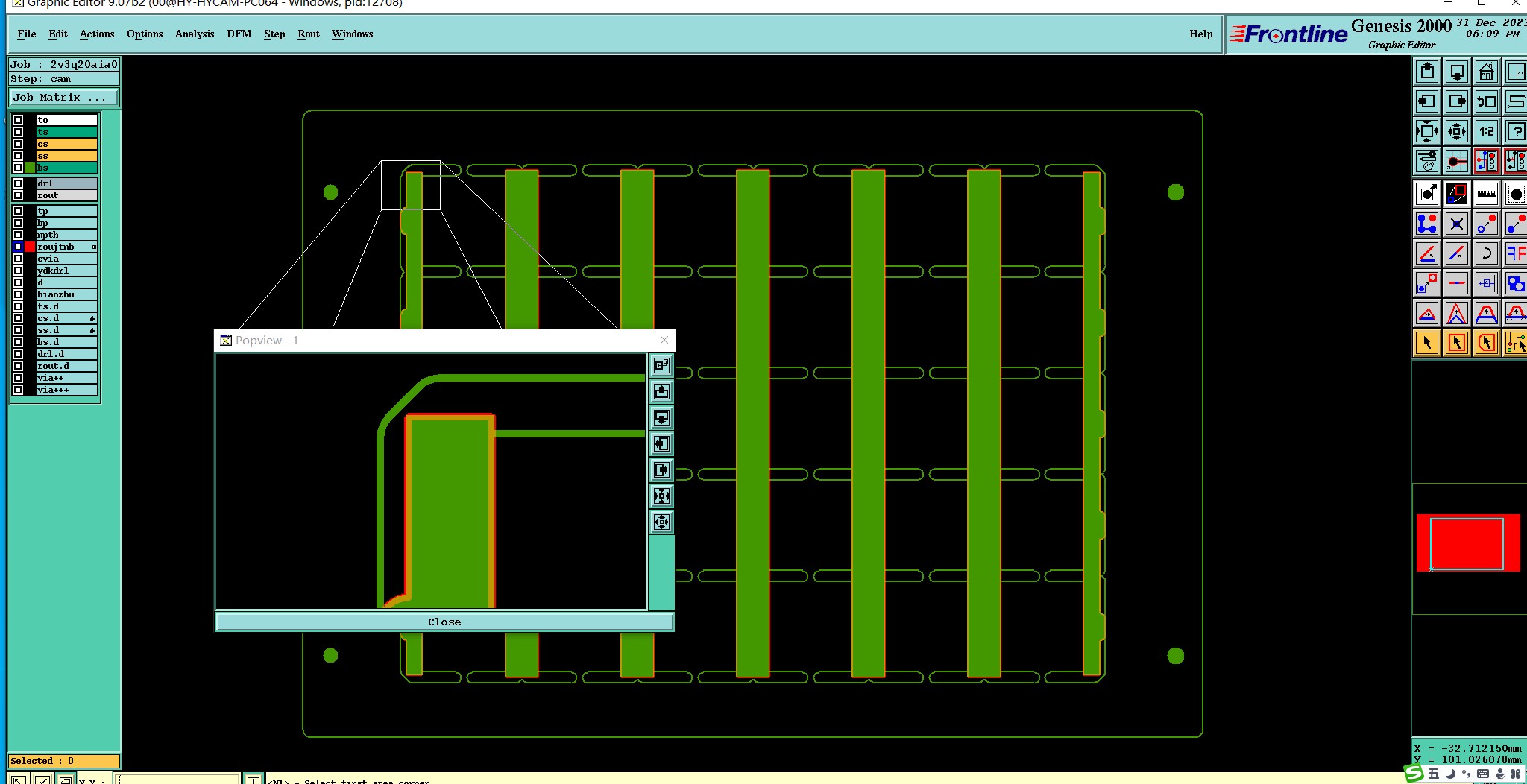This screenshot has height=784, width=1527.
Task: Expand the roujtnb layer marker icon
Action: coord(94,247)
